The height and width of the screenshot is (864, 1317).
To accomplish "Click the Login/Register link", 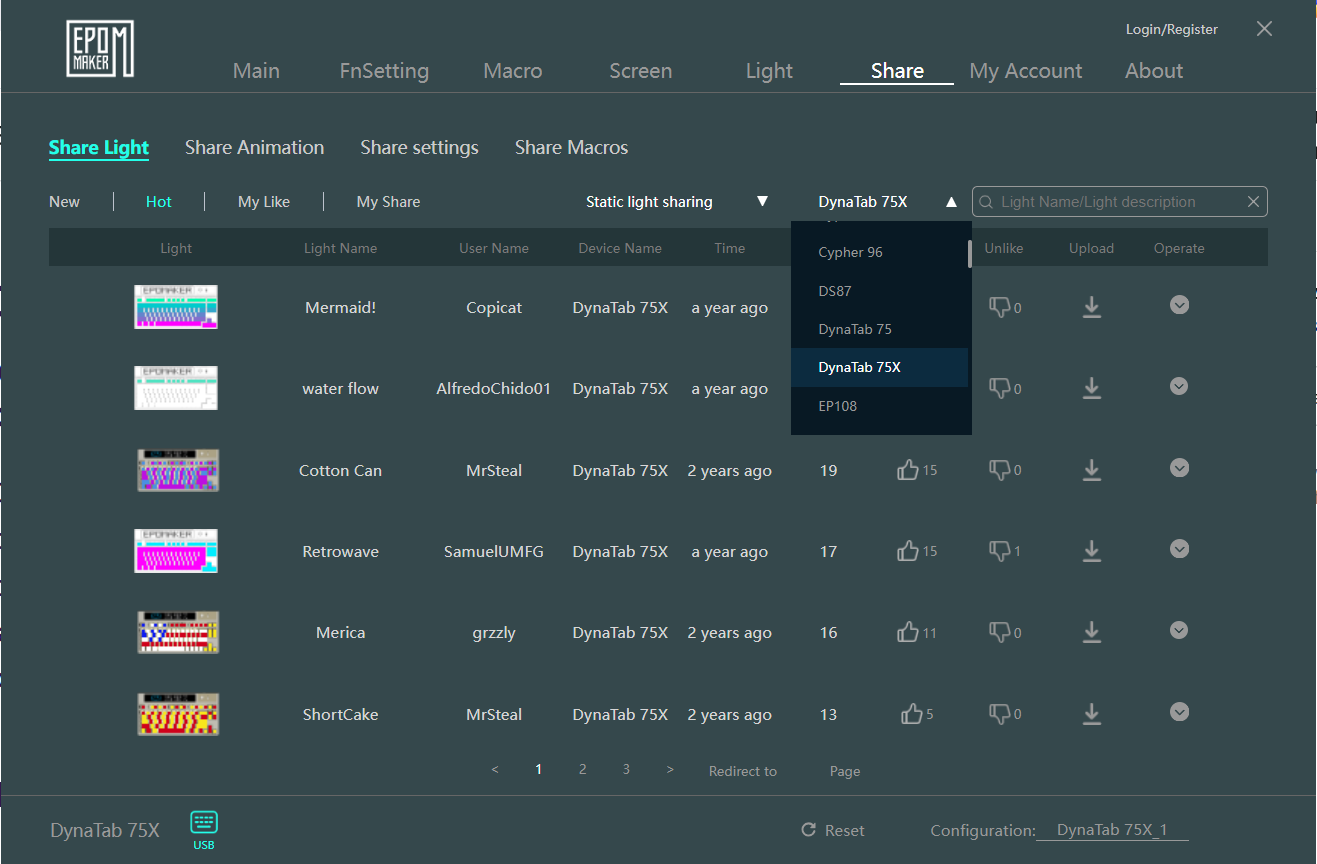I will click(1171, 29).
